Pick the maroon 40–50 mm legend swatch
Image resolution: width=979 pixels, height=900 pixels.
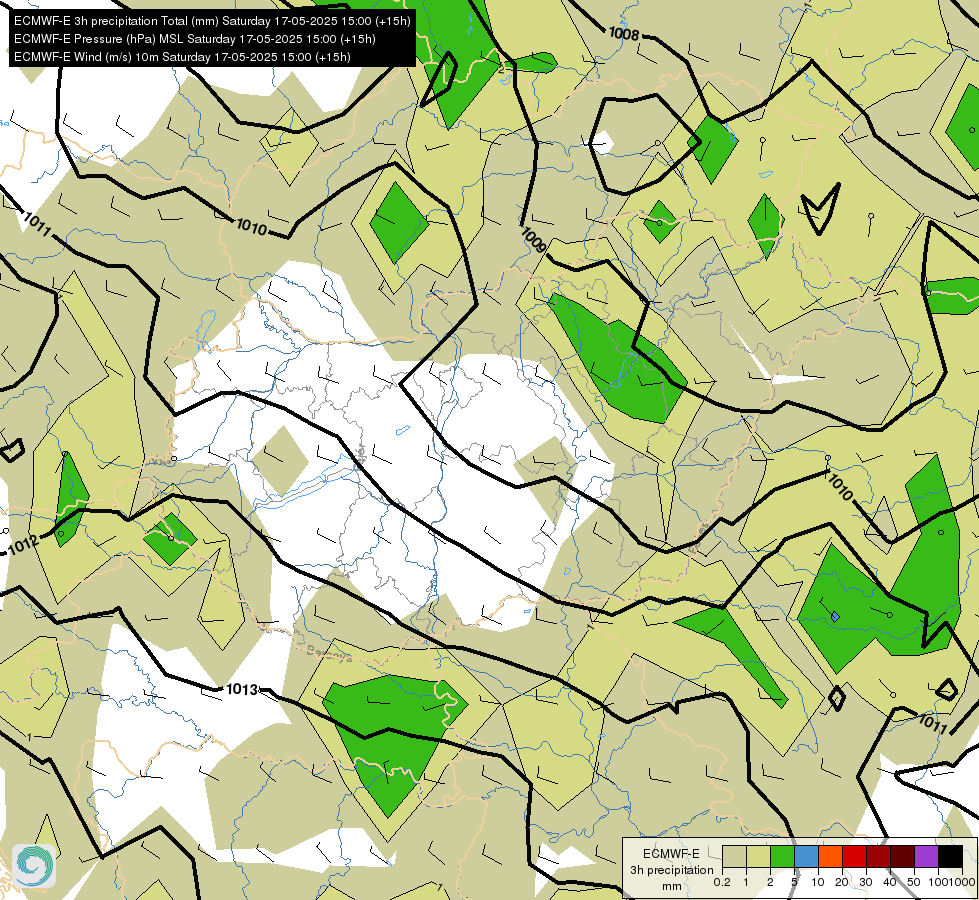click(902, 857)
